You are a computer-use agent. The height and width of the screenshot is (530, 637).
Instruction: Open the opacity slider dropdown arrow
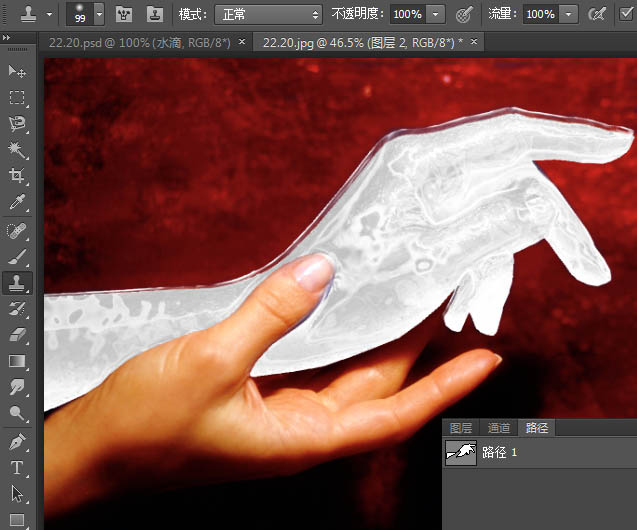click(436, 15)
